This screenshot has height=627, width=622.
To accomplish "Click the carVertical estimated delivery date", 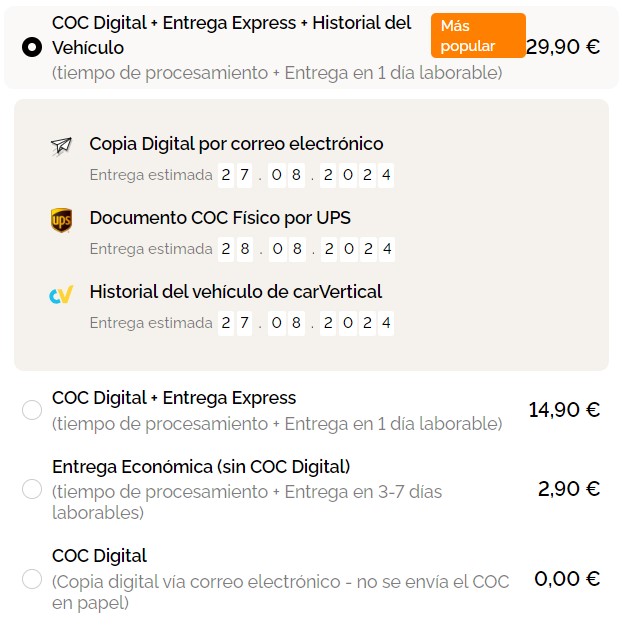I will pyautogui.click(x=306, y=323).
